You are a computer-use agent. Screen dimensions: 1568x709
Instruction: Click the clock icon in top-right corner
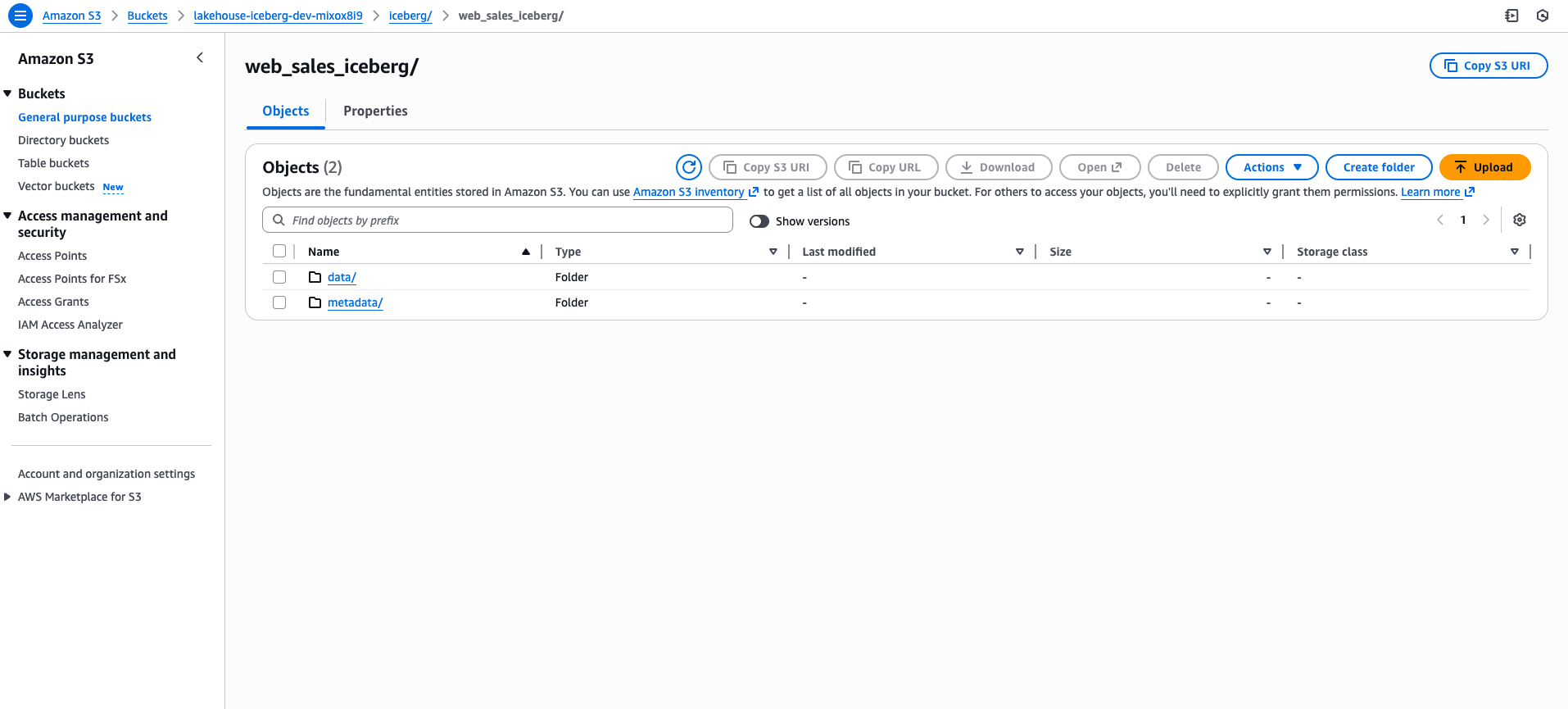pos(1543,16)
